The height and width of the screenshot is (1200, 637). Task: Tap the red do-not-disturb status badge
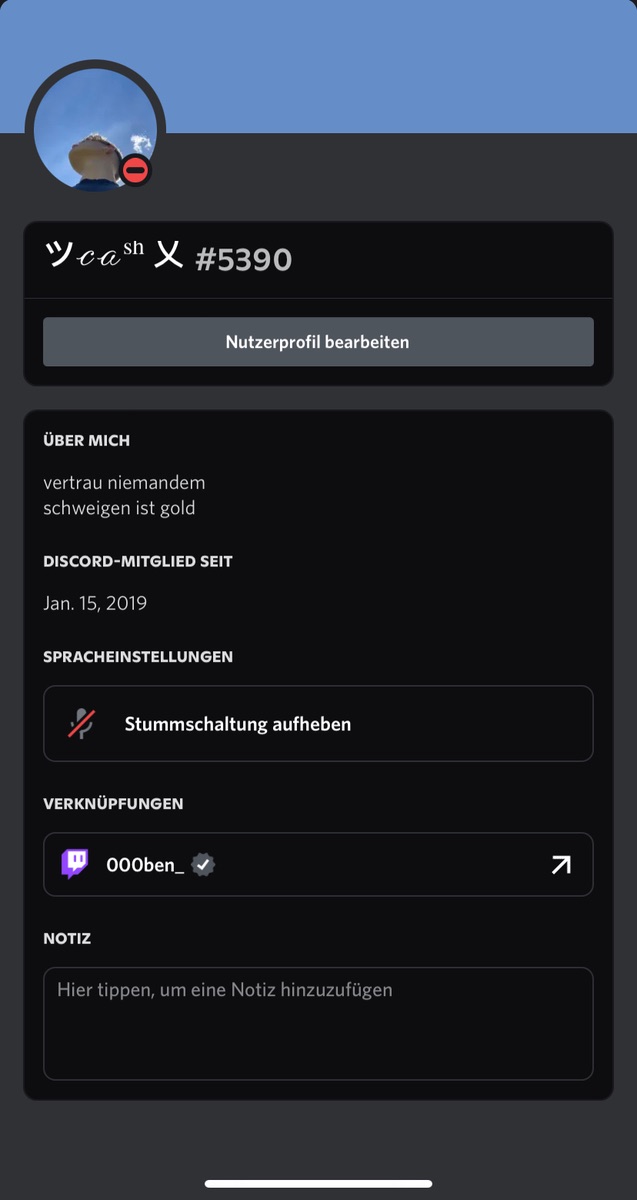pyautogui.click(x=136, y=171)
